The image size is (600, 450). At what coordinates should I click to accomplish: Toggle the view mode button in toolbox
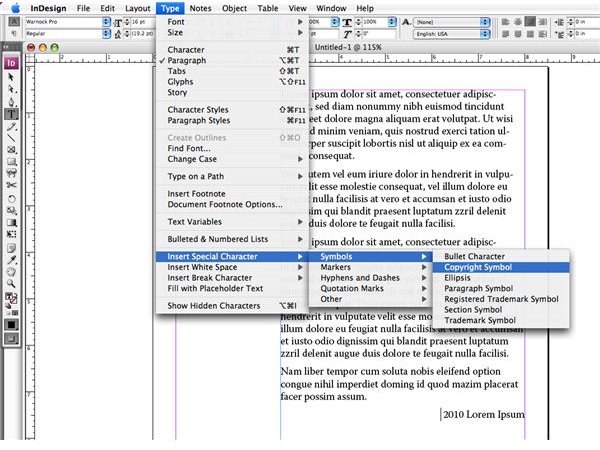point(11,339)
